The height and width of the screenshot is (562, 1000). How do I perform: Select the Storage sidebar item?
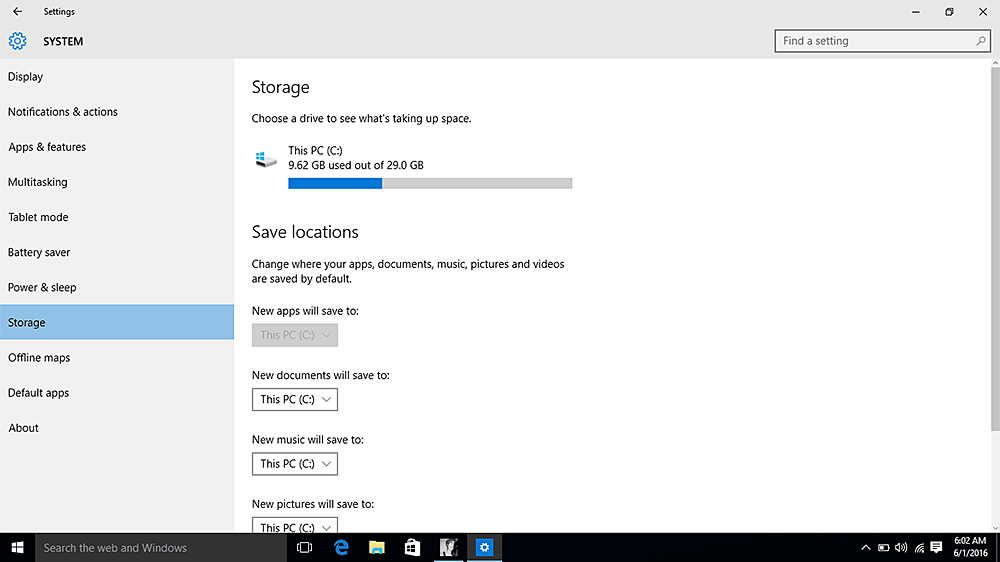[117, 322]
